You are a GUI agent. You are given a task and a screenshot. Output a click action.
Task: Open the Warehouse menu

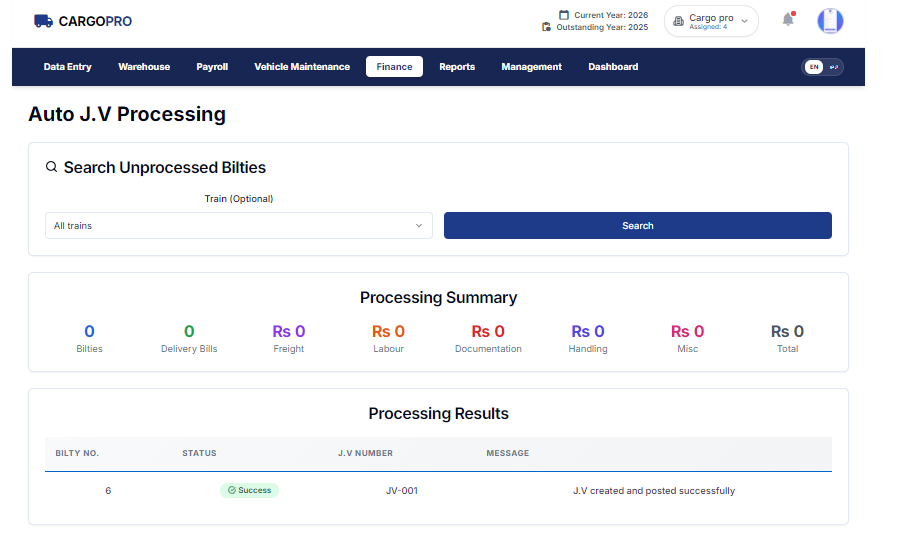[144, 67]
